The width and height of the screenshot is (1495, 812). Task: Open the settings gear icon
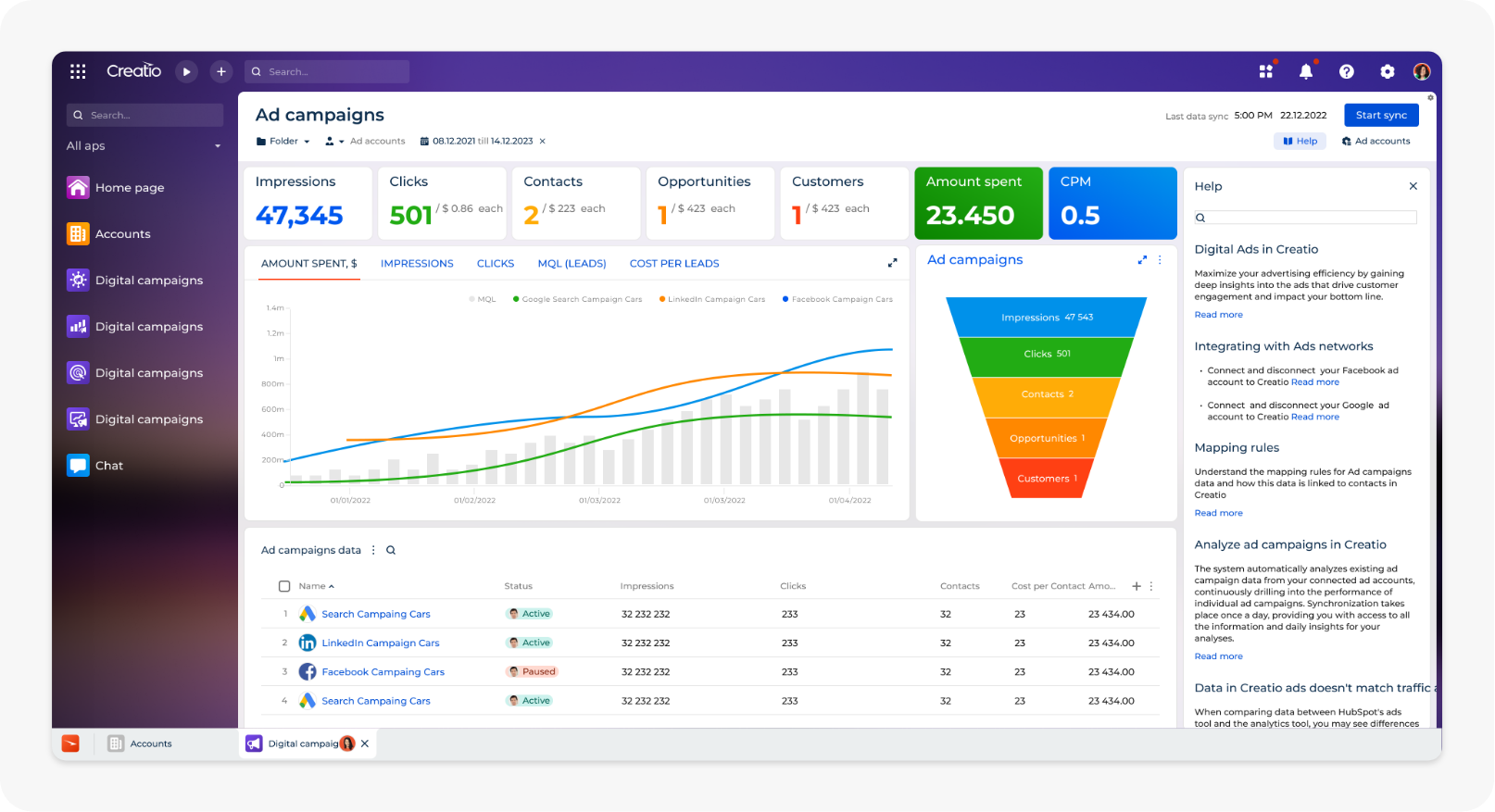(1387, 71)
